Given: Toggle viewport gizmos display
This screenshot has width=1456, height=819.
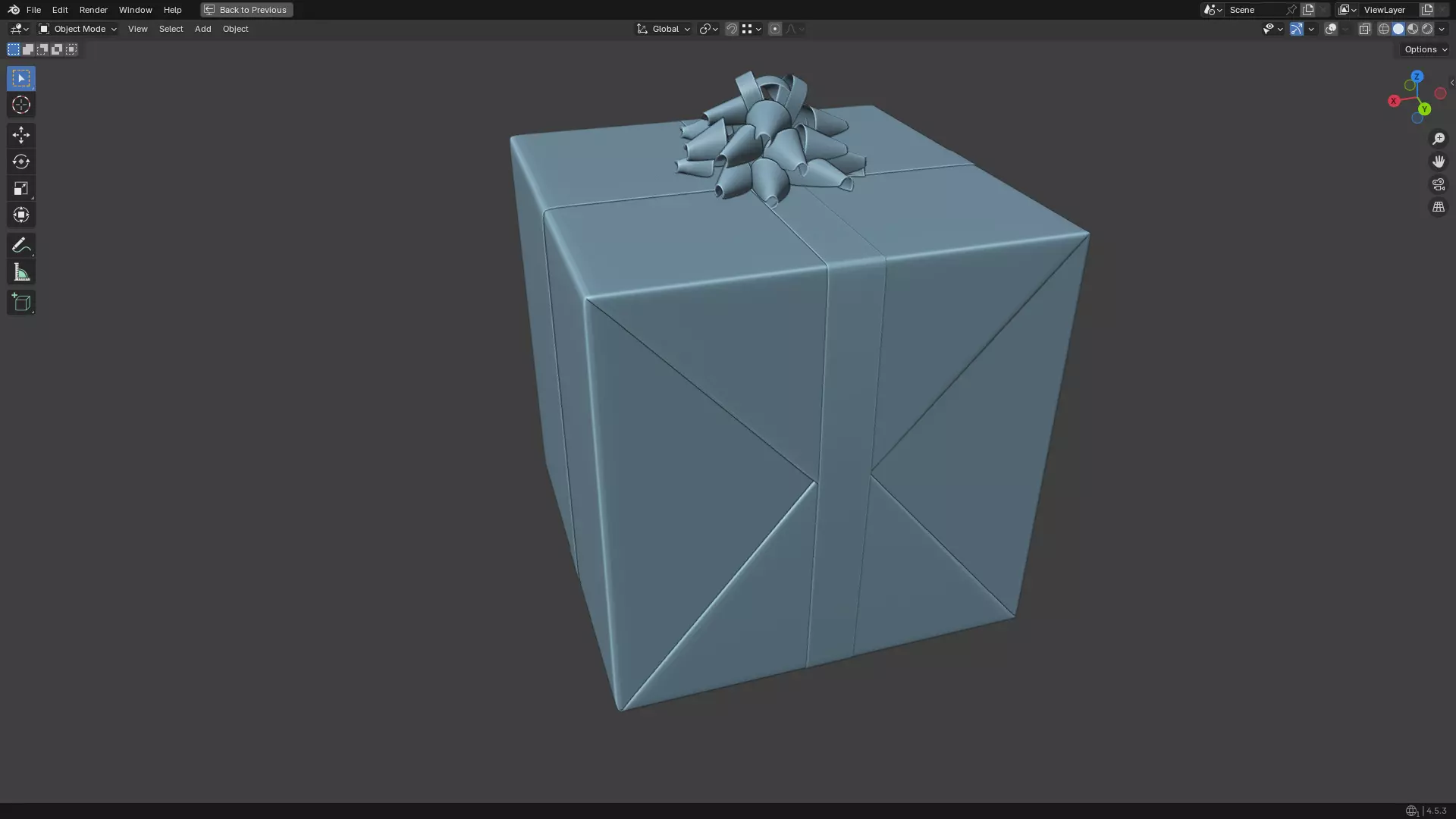Looking at the screenshot, I should point(1297,29).
